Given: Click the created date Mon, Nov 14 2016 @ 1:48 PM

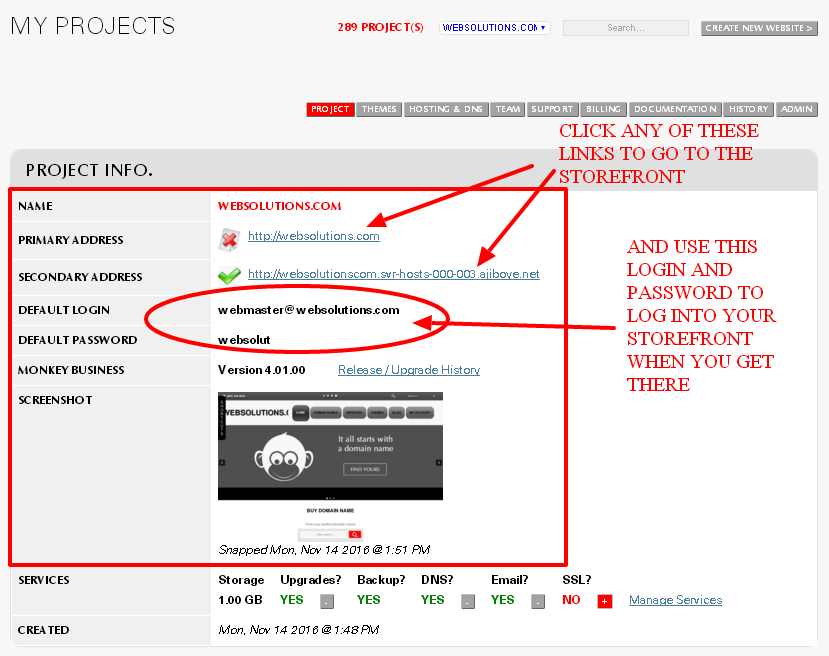Looking at the screenshot, I should 298,630.
